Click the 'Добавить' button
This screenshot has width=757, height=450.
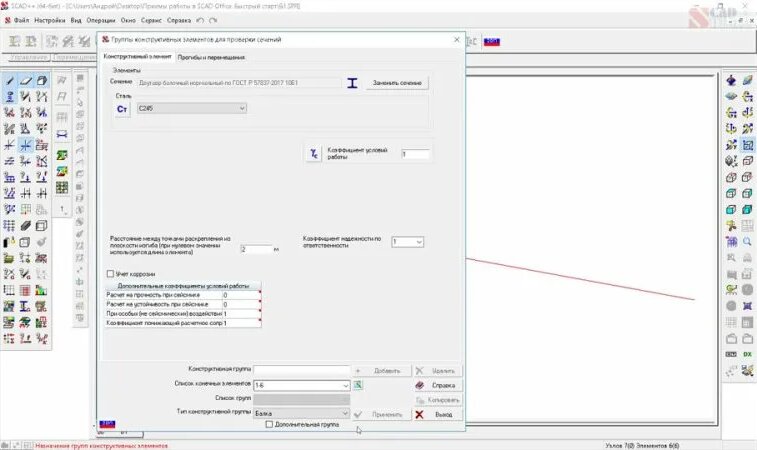(x=382, y=371)
